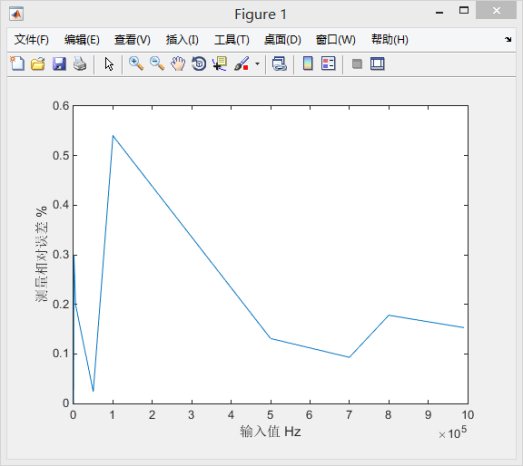Viewport: 523px width, 466px height.
Task: Click the New Figure icon
Action: (x=17, y=63)
